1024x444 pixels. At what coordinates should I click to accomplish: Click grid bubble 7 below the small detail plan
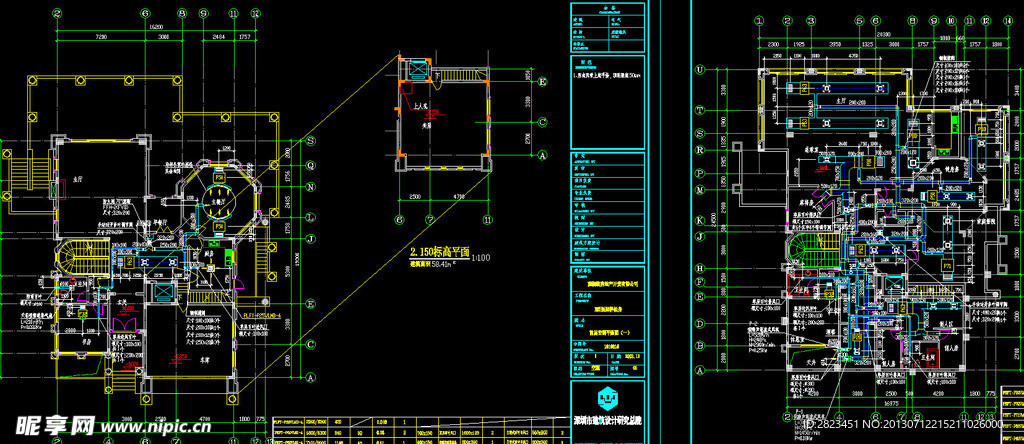429,219
